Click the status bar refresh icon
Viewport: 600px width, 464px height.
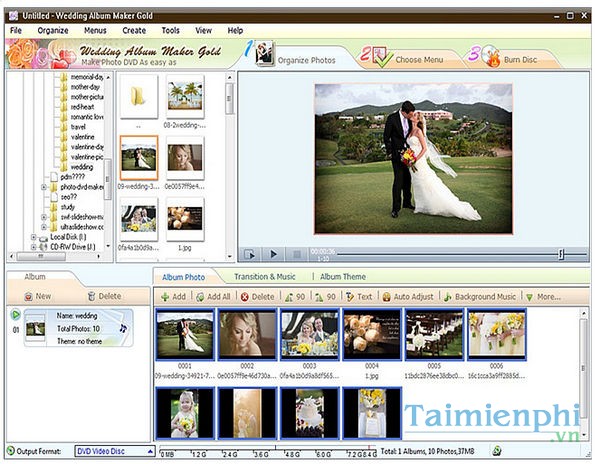coord(497,451)
